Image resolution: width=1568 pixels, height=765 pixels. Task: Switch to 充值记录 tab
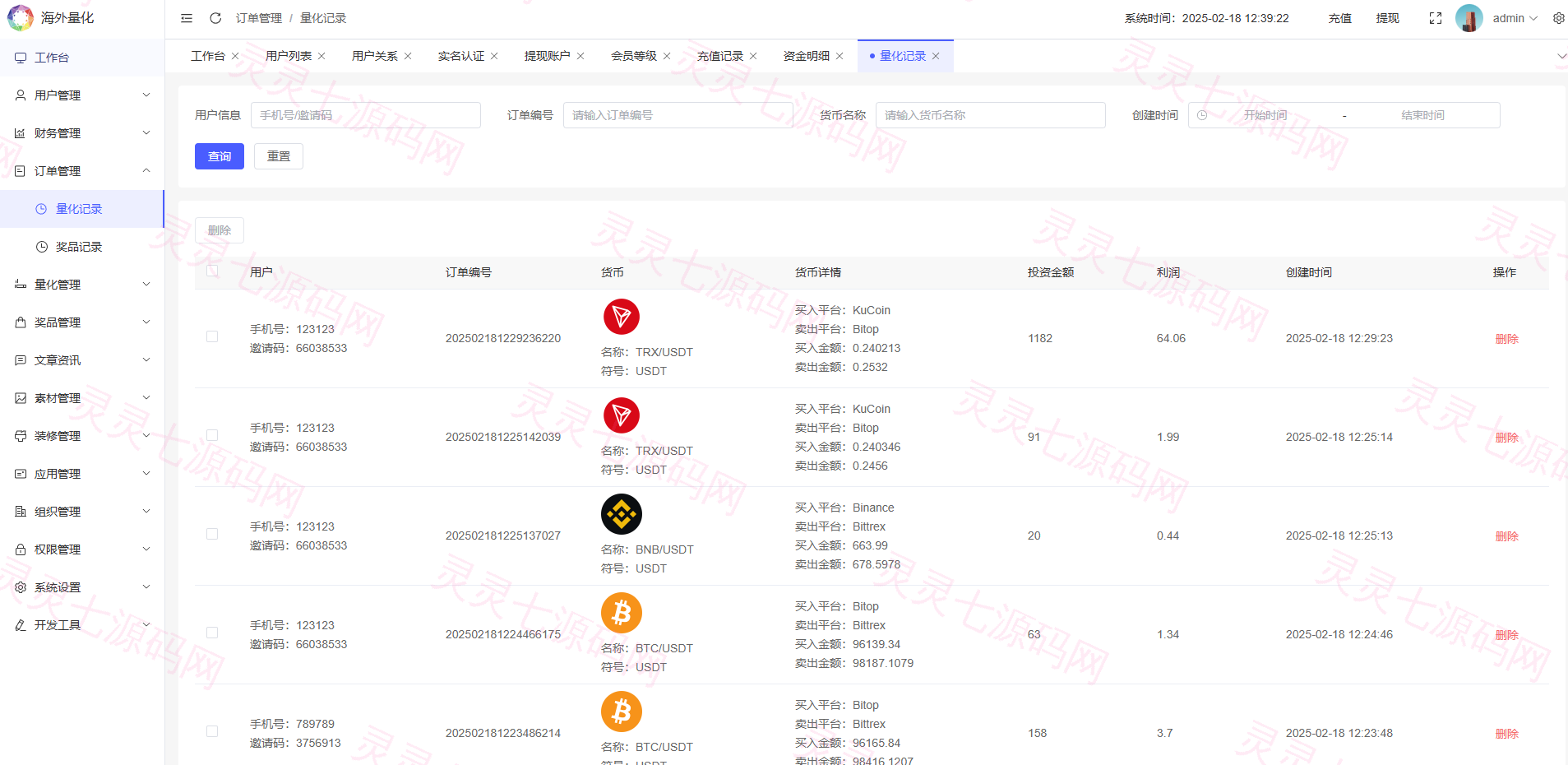[x=720, y=56]
